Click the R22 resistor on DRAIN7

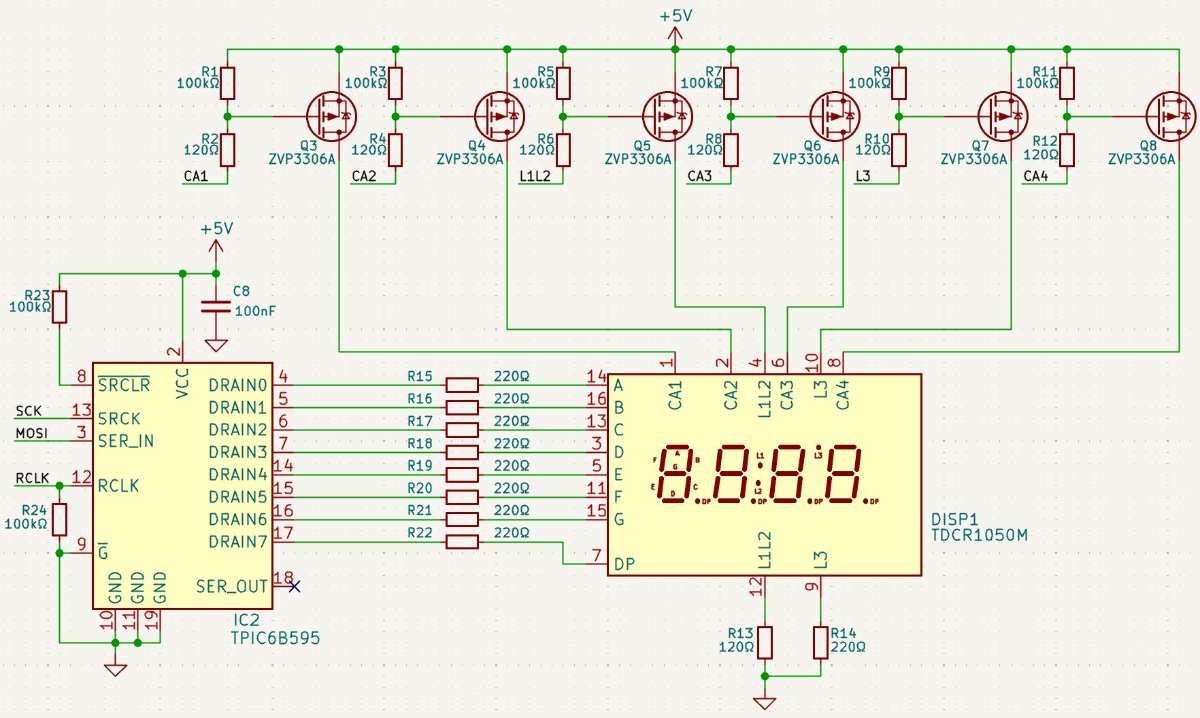pos(462,542)
